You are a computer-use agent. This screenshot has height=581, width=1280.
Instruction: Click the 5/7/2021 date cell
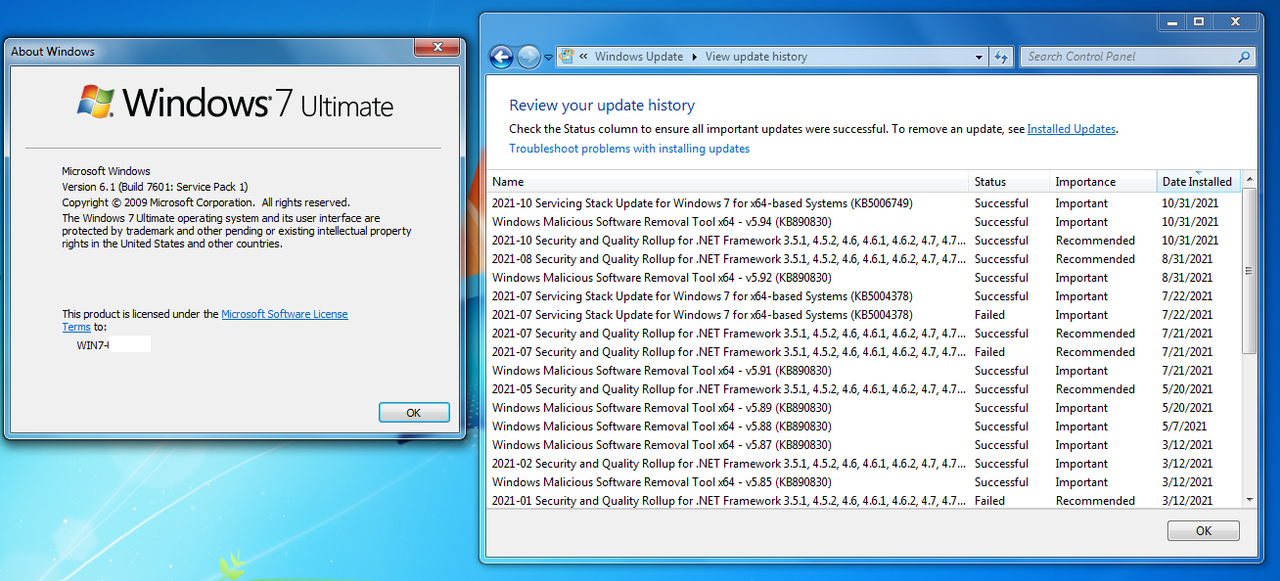[x=1184, y=426]
